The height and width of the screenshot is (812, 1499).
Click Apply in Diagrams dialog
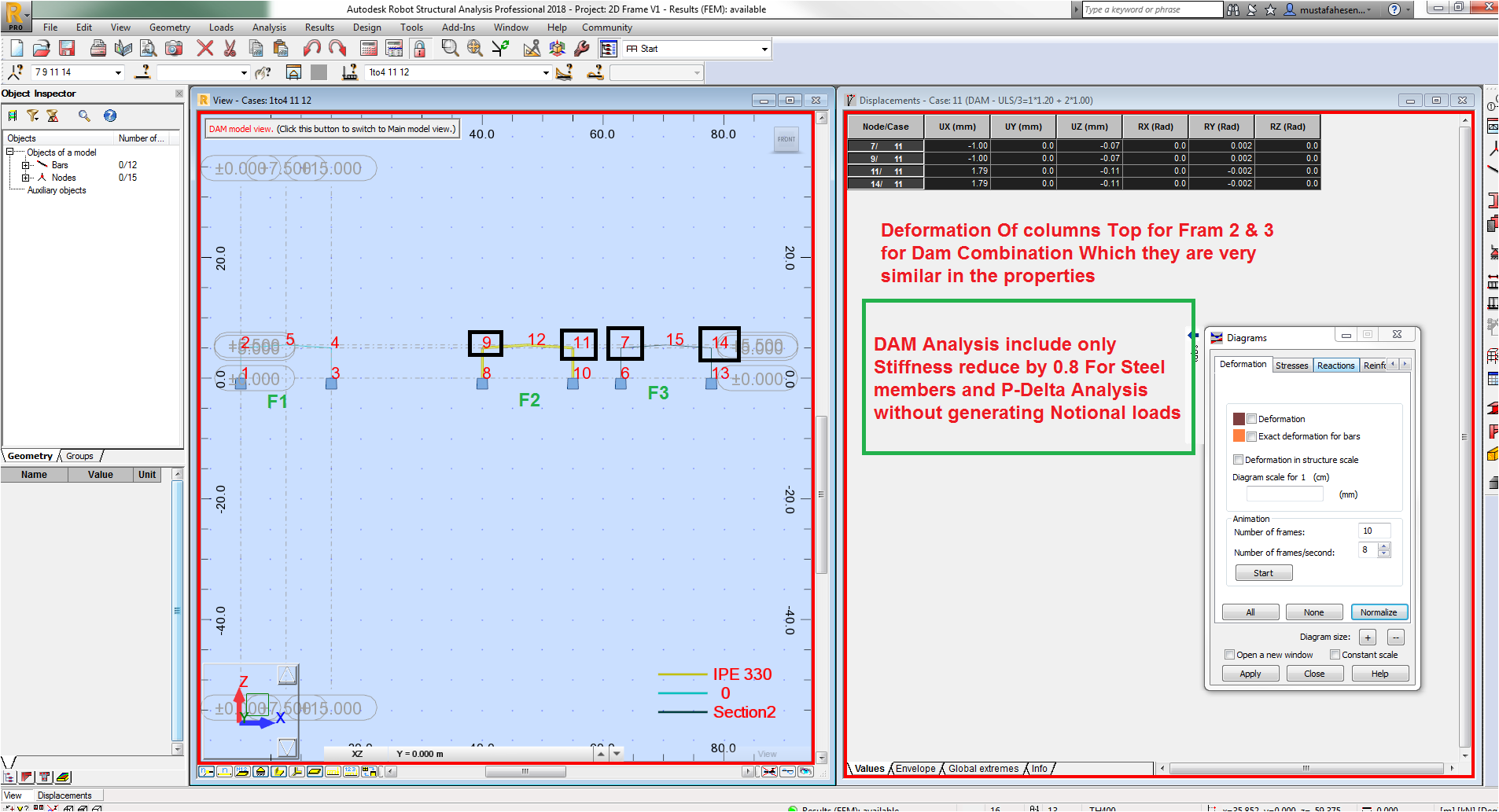pyautogui.click(x=1250, y=674)
